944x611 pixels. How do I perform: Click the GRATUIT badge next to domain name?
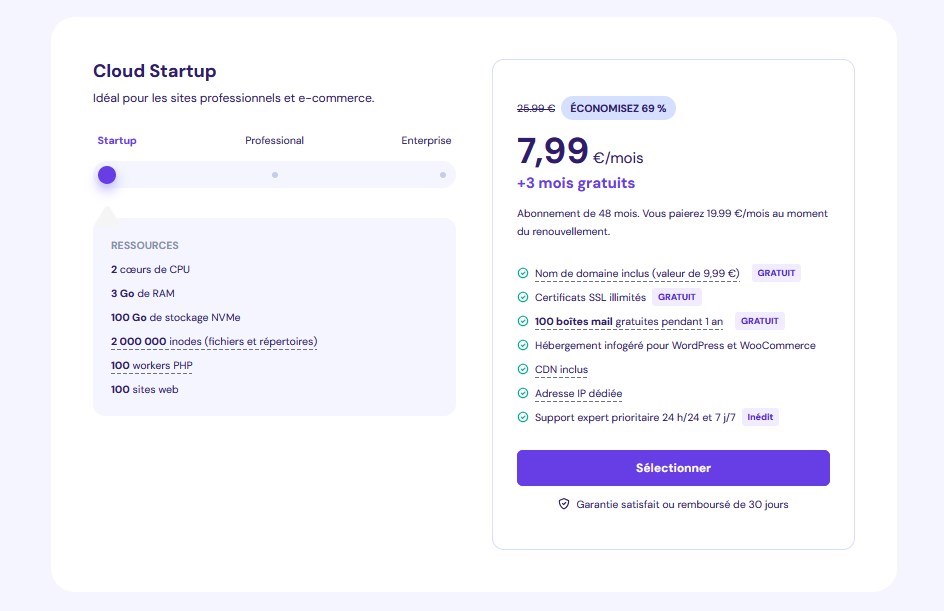pos(776,273)
